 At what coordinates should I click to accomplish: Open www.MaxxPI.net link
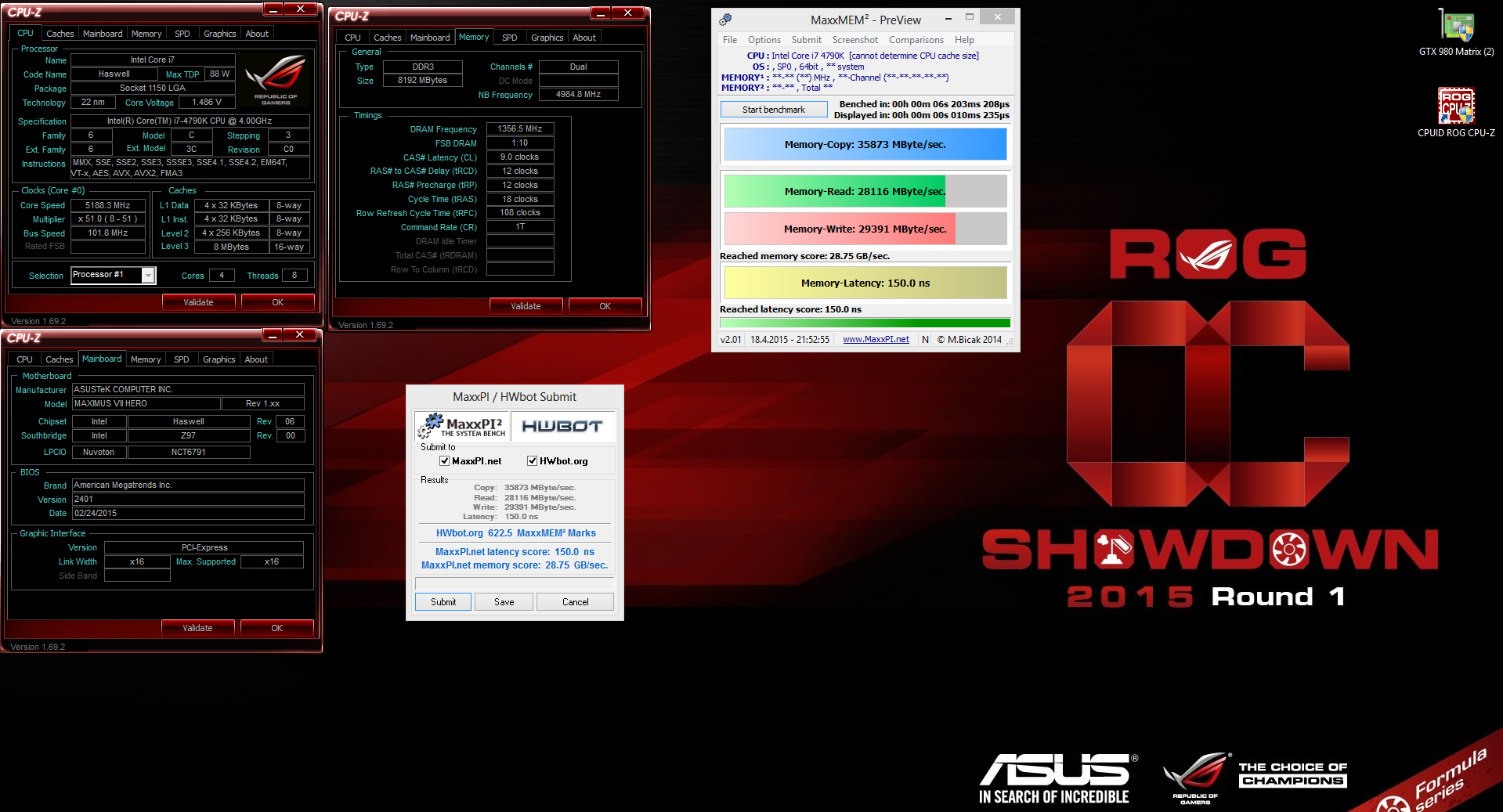[x=876, y=340]
